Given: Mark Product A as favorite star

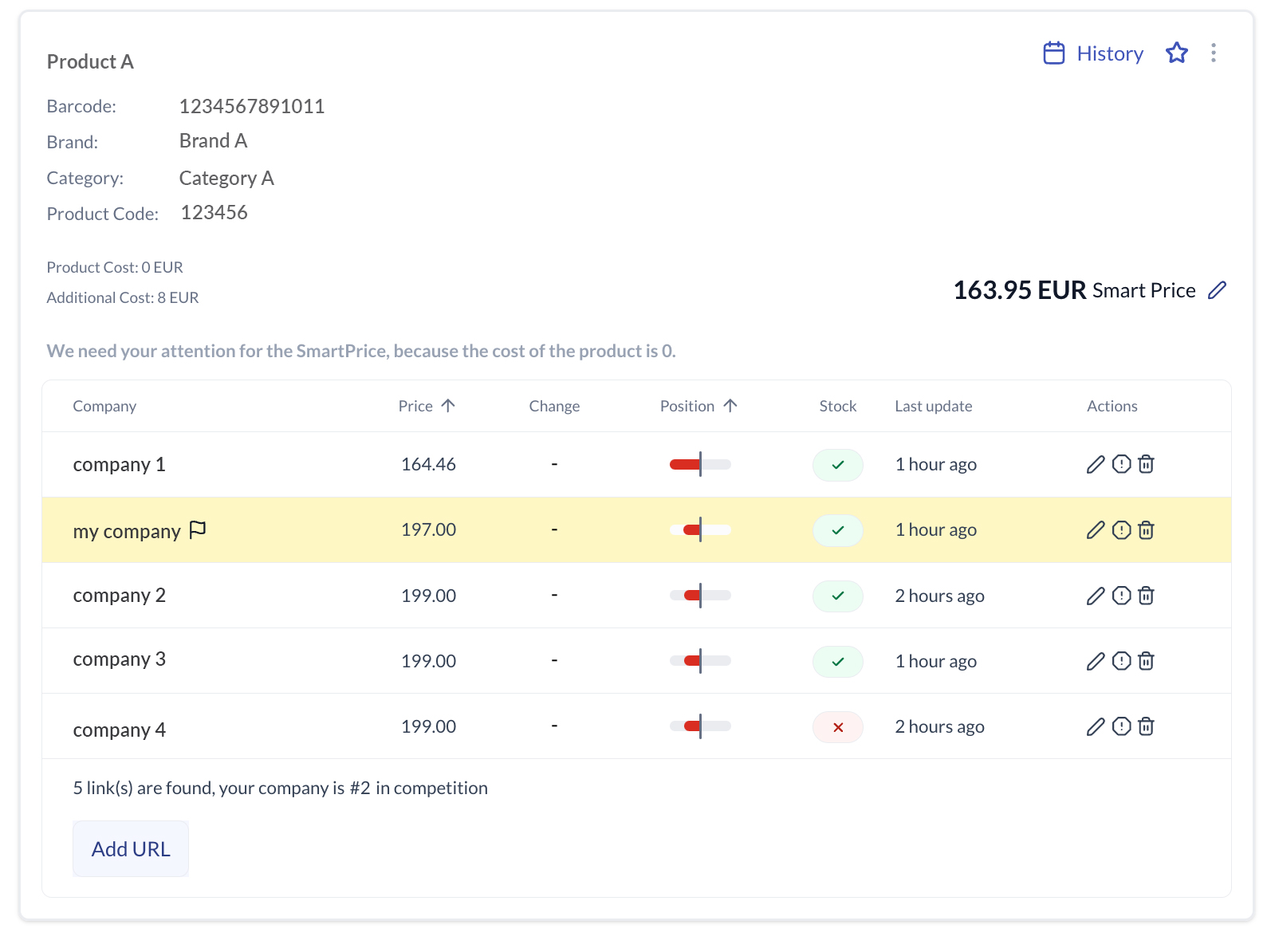Looking at the screenshot, I should click(x=1176, y=53).
